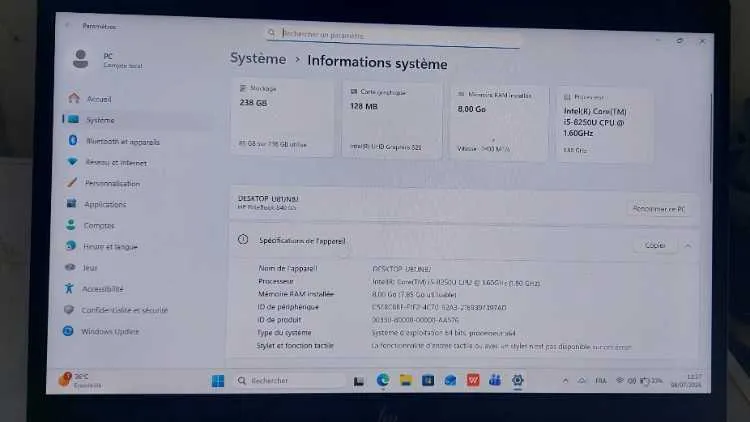
Task: Click the Applications grid icon in sidebar
Action: pos(71,203)
